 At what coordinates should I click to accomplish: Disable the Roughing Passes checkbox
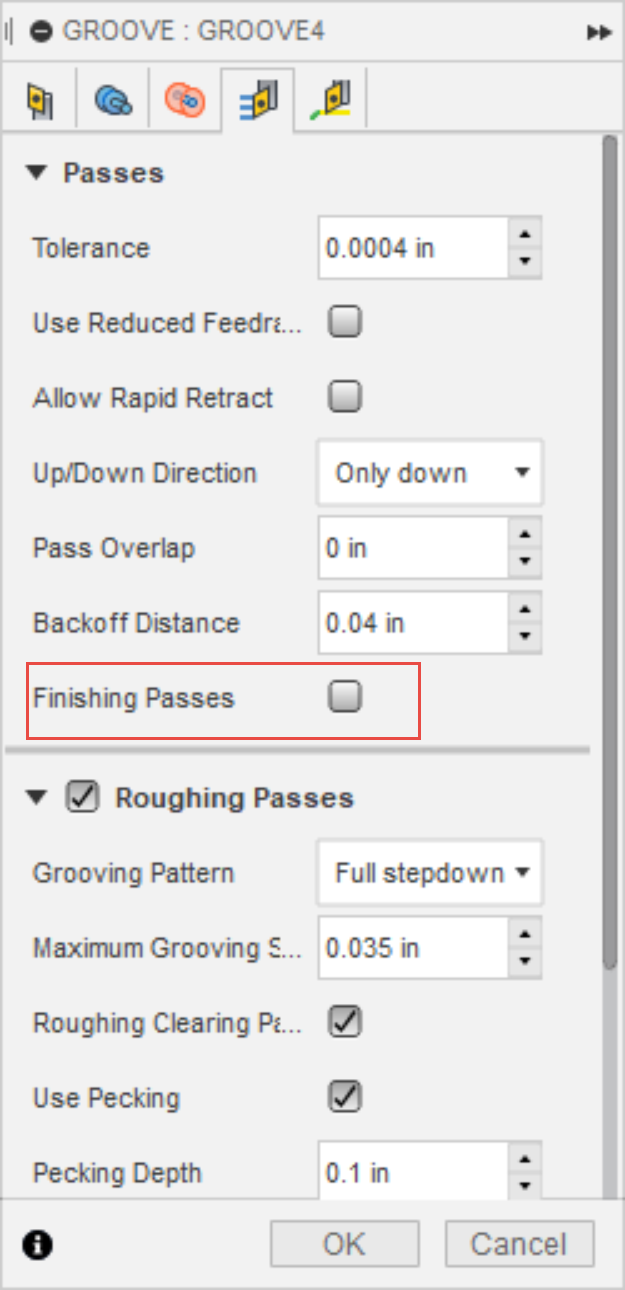tap(83, 797)
